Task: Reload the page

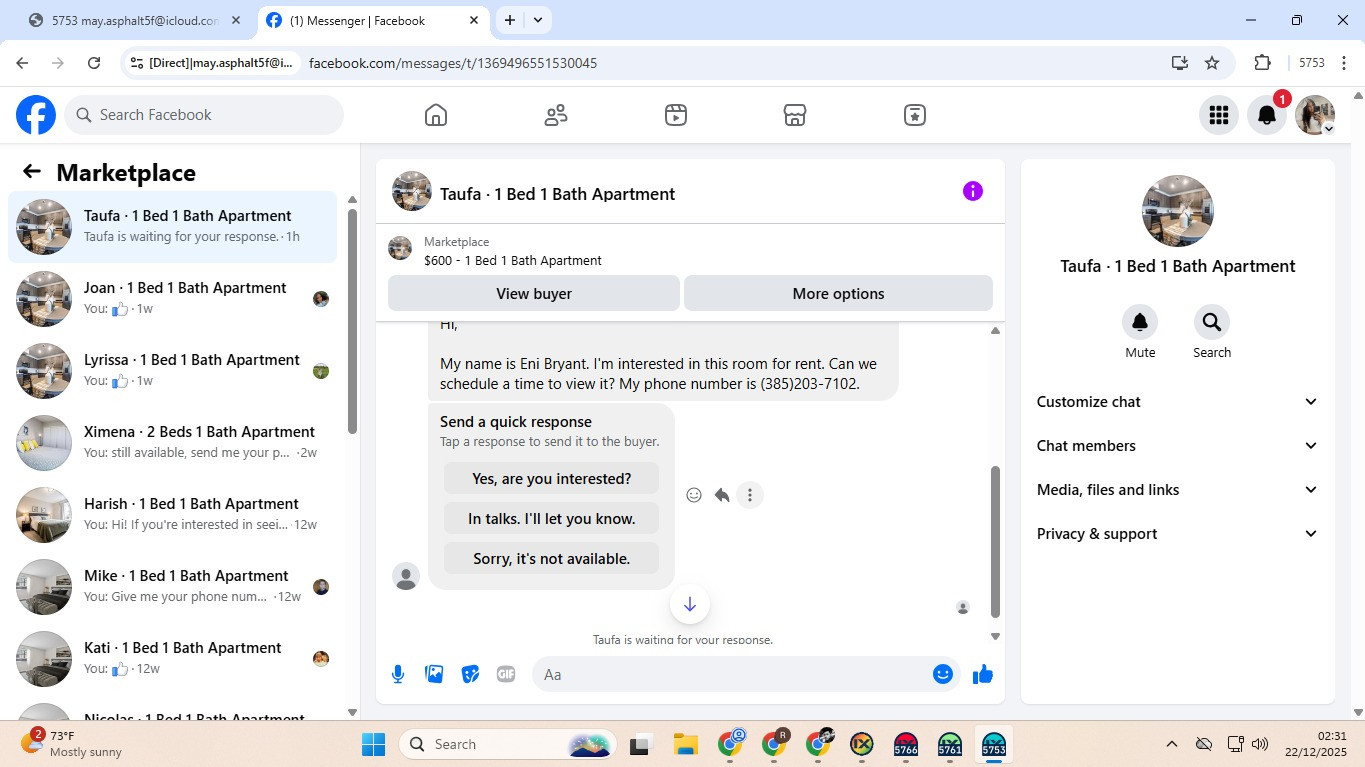Action: pyautogui.click(x=94, y=63)
